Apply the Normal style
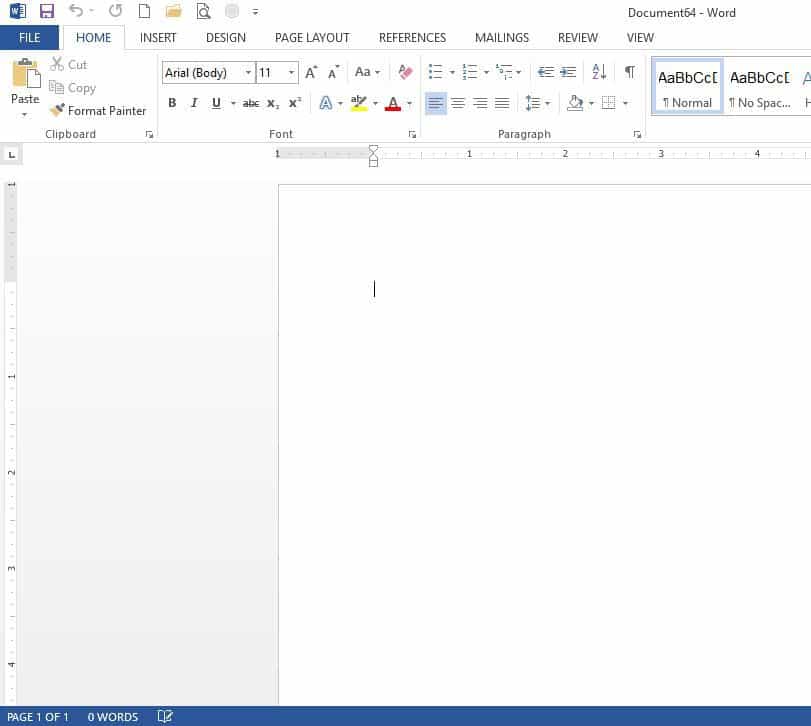This screenshot has width=811, height=726. 687,86
